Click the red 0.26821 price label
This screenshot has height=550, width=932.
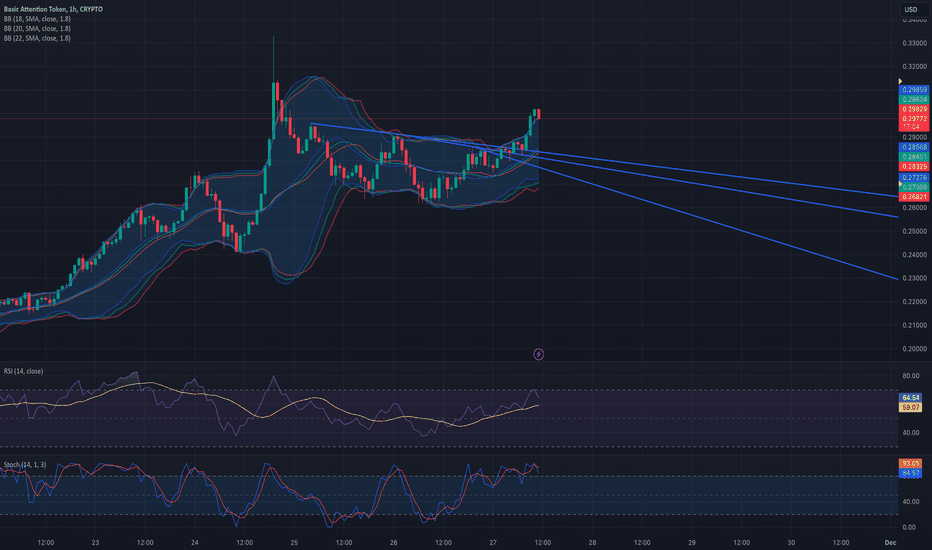[x=914, y=197]
